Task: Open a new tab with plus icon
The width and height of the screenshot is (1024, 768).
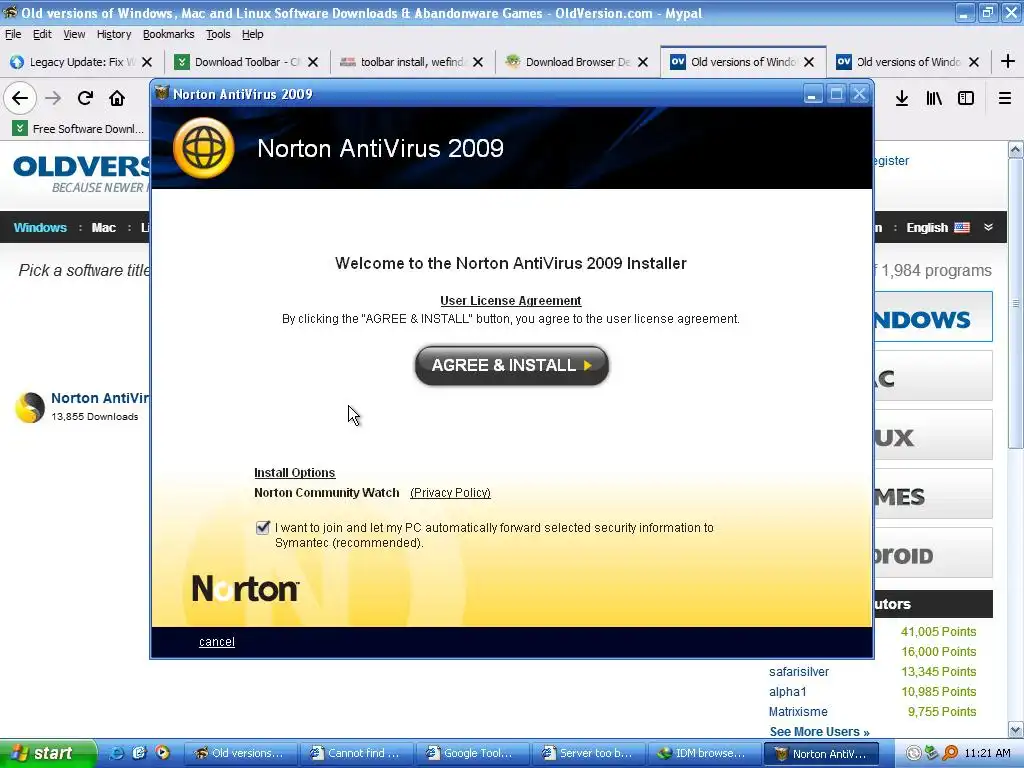Action: coord(1008,61)
